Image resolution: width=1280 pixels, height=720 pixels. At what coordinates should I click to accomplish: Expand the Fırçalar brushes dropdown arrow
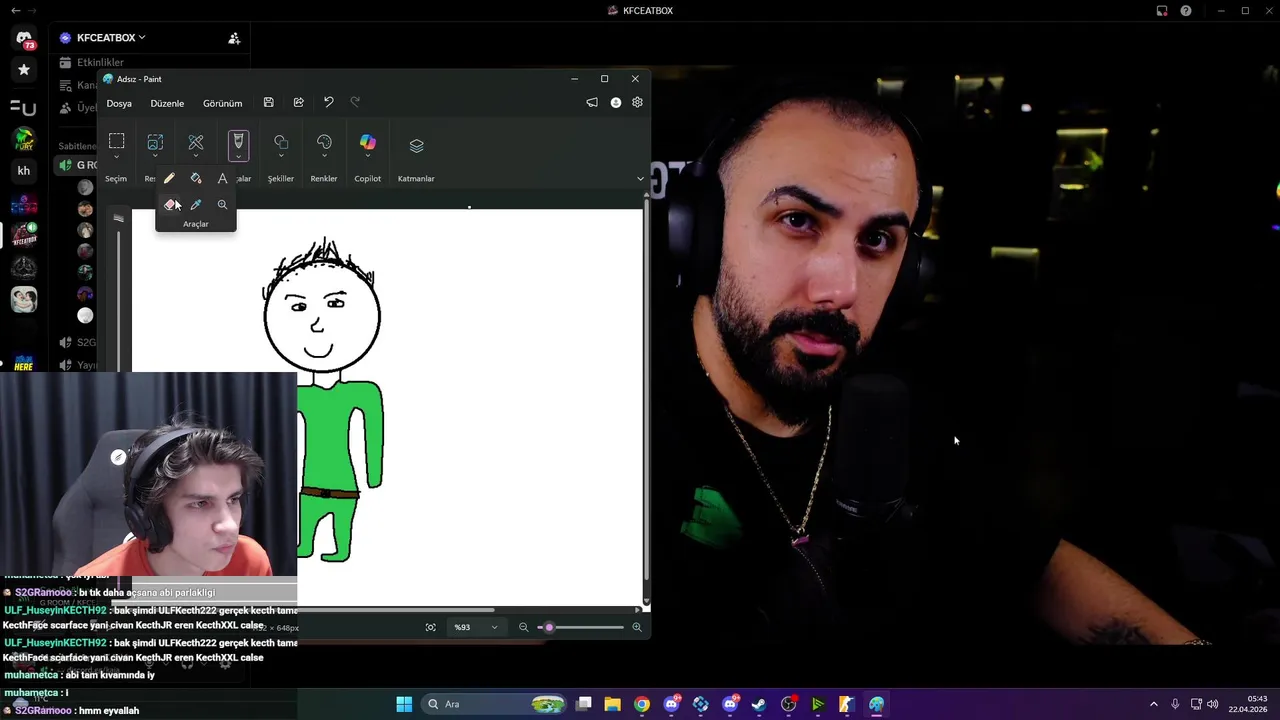(238, 157)
